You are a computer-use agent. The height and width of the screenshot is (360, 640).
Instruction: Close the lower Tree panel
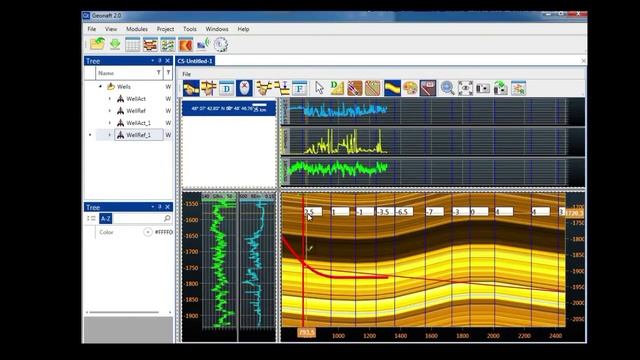coord(167,207)
